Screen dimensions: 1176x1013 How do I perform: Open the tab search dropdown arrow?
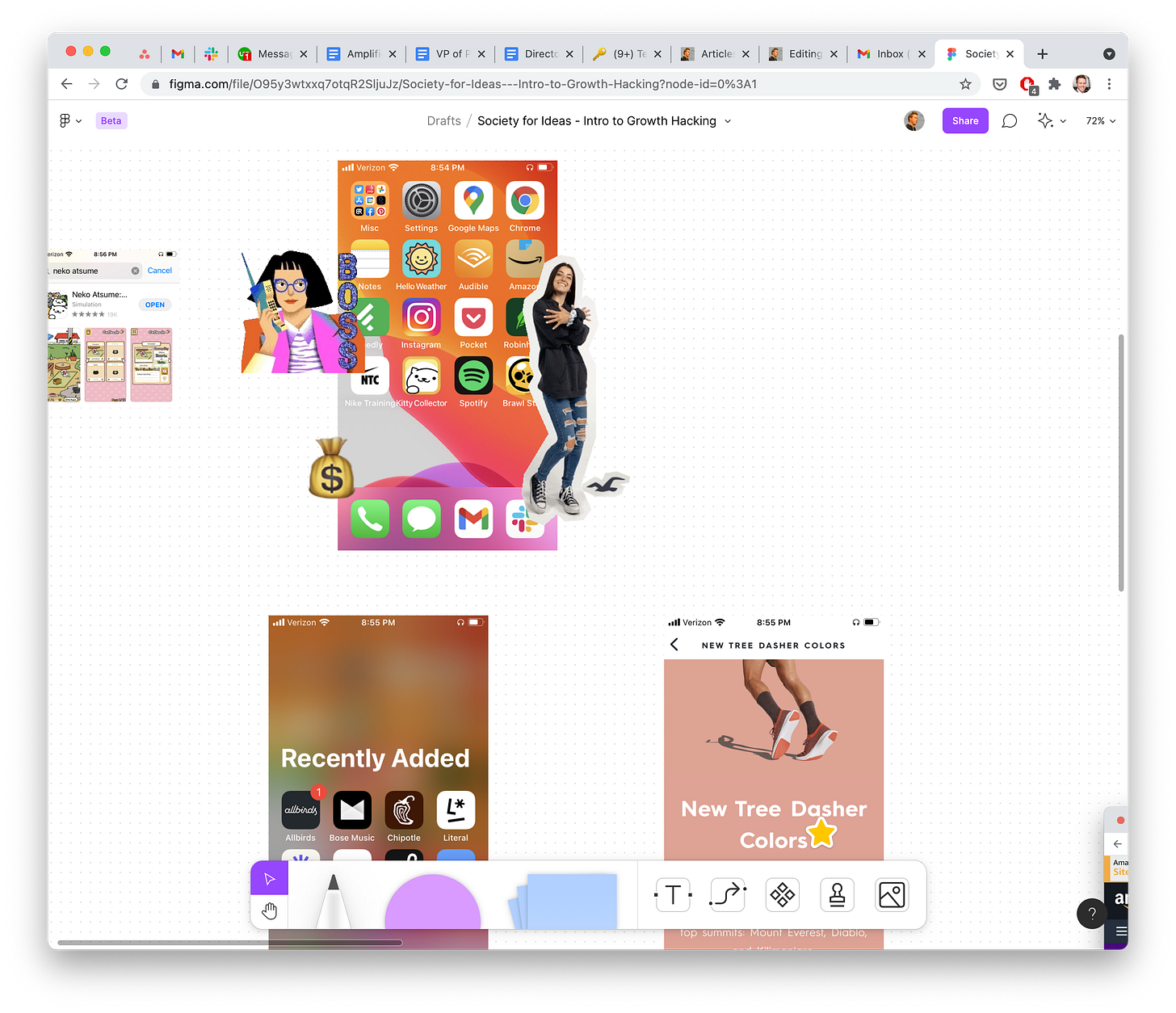click(x=1109, y=54)
